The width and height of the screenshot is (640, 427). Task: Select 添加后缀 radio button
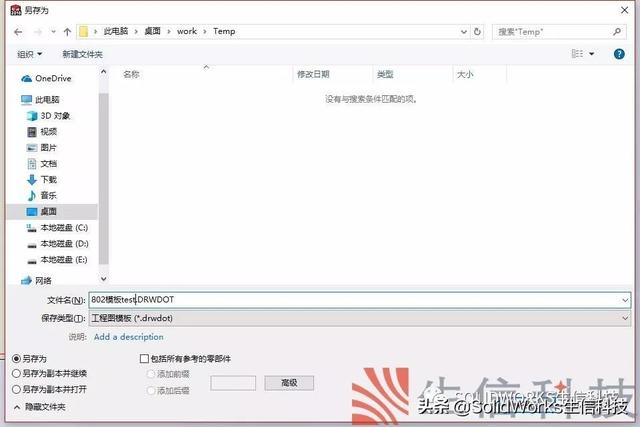pos(151,391)
